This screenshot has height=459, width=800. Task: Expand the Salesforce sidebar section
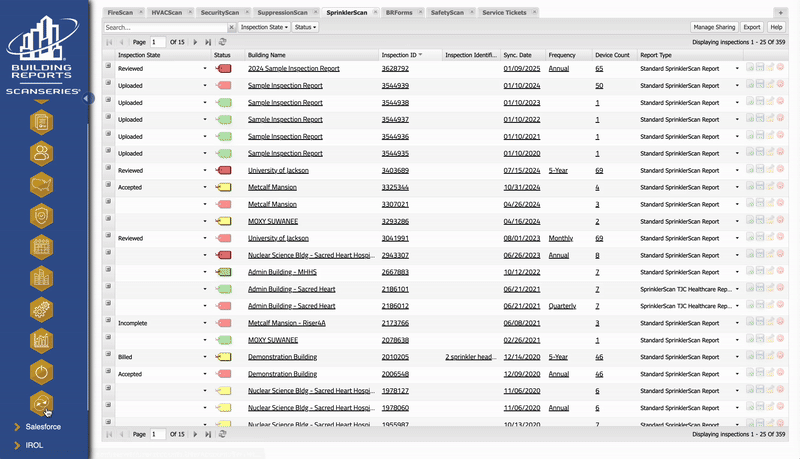(x=17, y=427)
